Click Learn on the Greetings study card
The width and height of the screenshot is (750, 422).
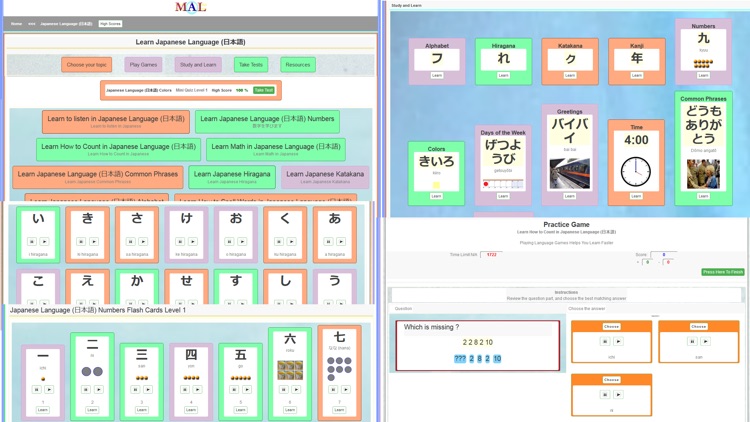click(x=569, y=196)
